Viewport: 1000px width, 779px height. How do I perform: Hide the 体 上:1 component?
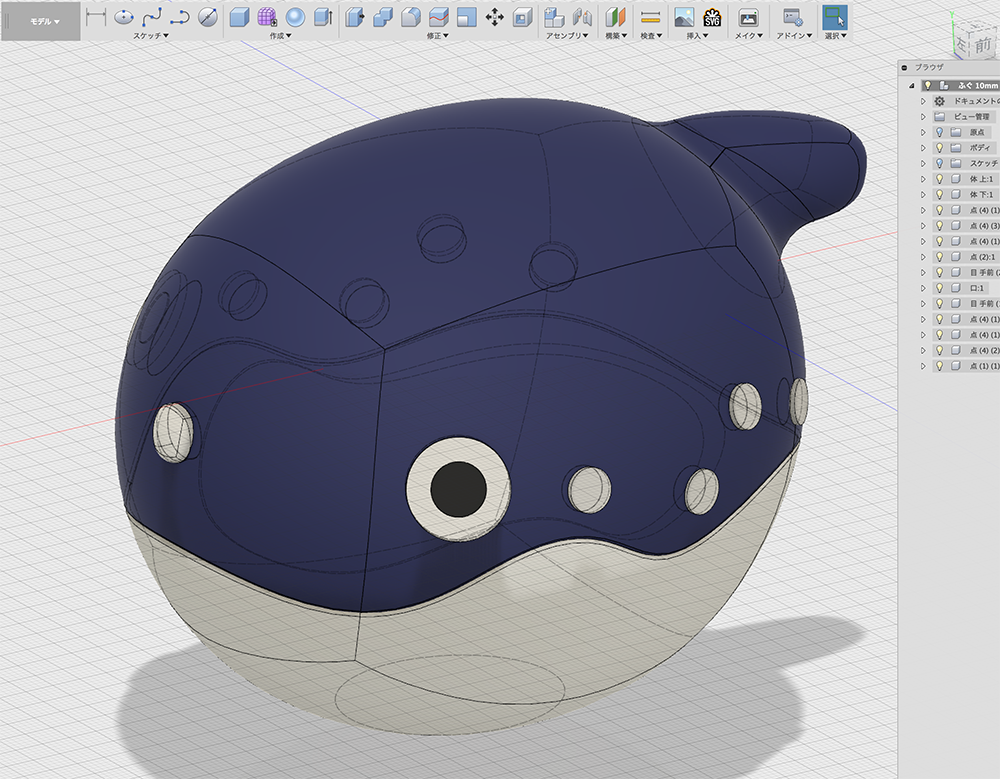click(x=939, y=179)
